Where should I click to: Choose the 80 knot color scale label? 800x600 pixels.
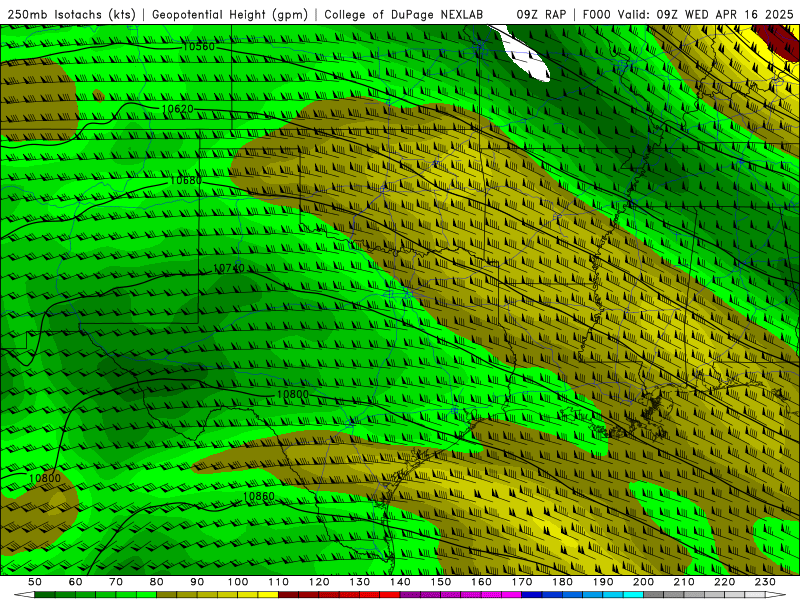(157, 582)
